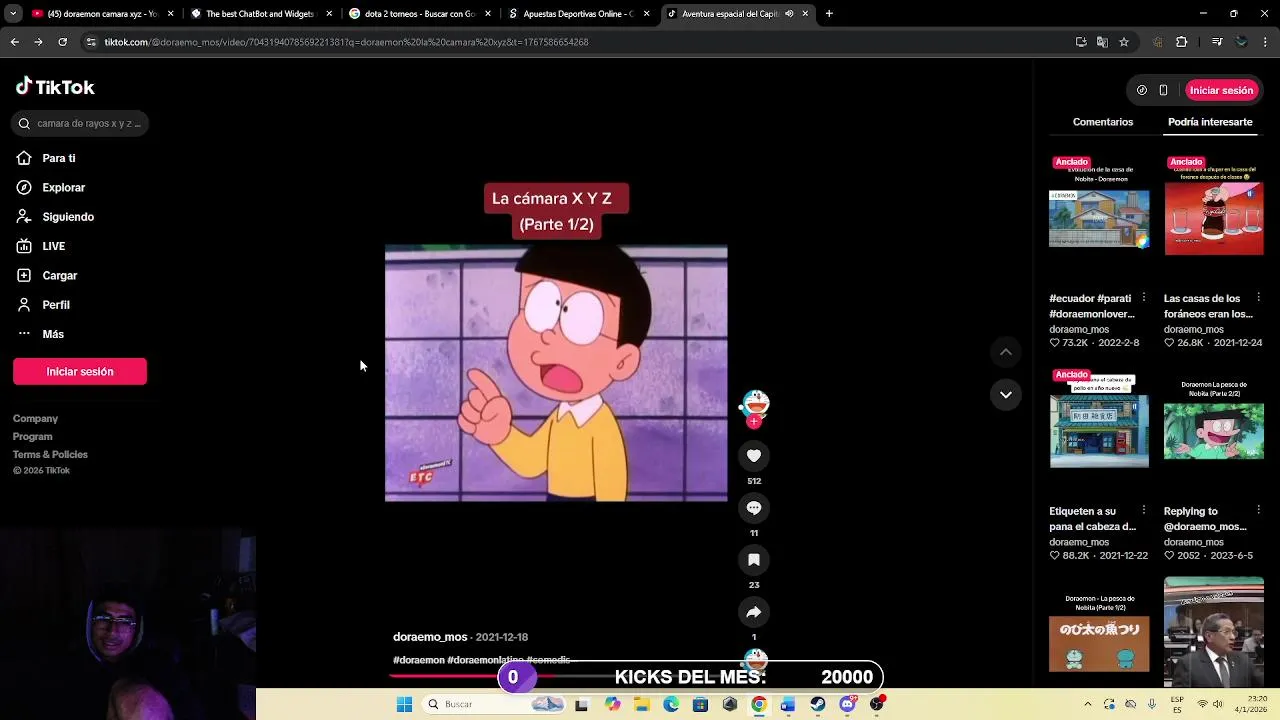The width and height of the screenshot is (1280, 720).
Task: Click the #doraemon hashtag
Action: click(419, 660)
